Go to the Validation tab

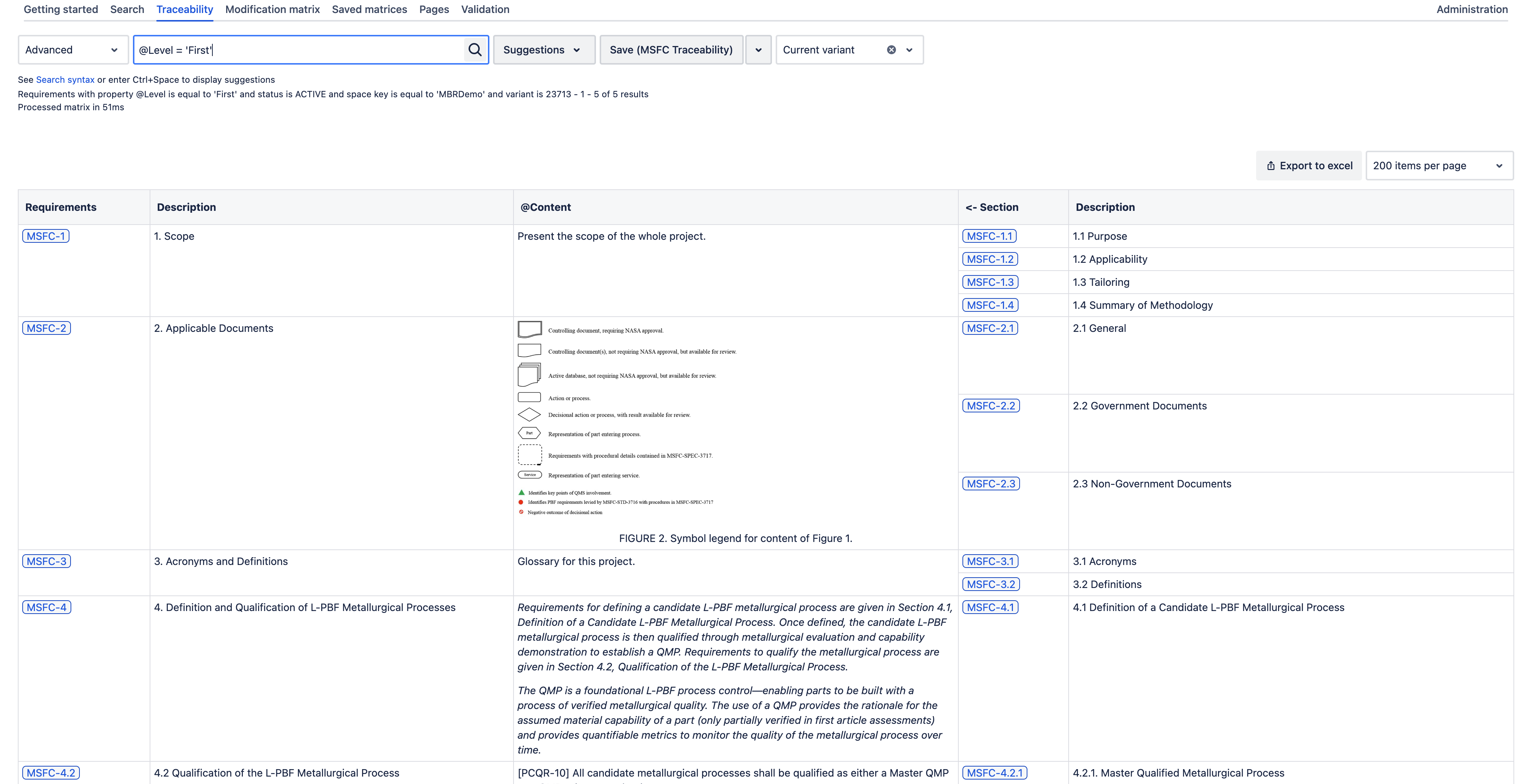[x=485, y=10]
